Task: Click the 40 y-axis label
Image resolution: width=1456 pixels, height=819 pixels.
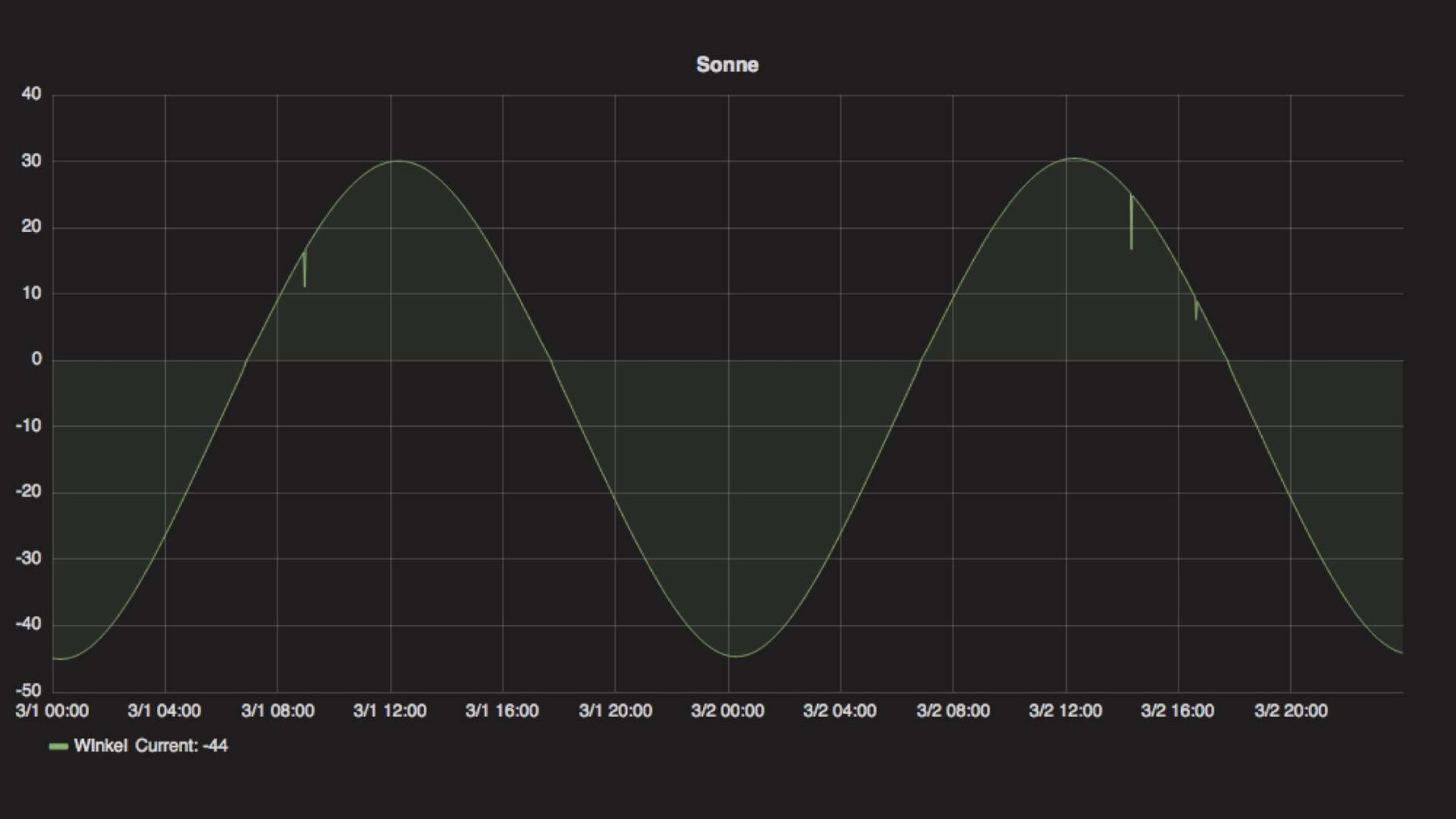Action: [32, 94]
